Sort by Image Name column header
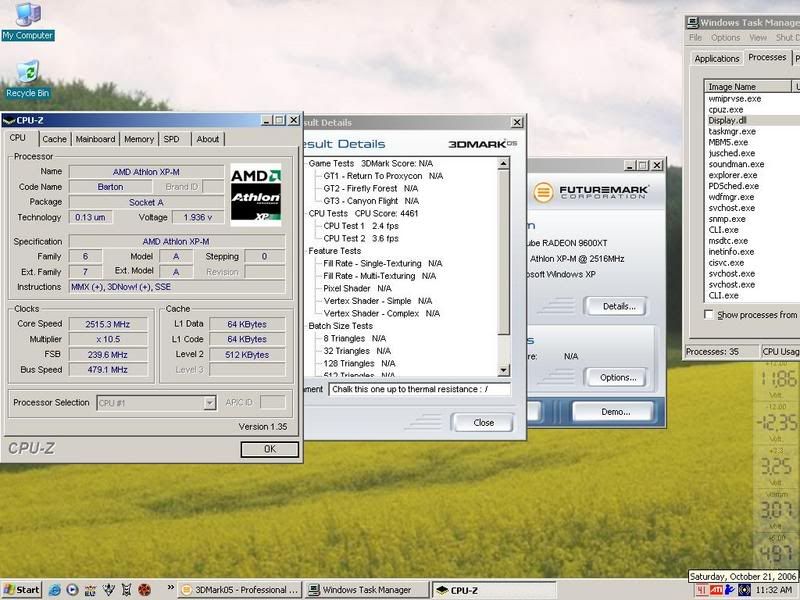This screenshot has height=600, width=800. click(x=748, y=87)
